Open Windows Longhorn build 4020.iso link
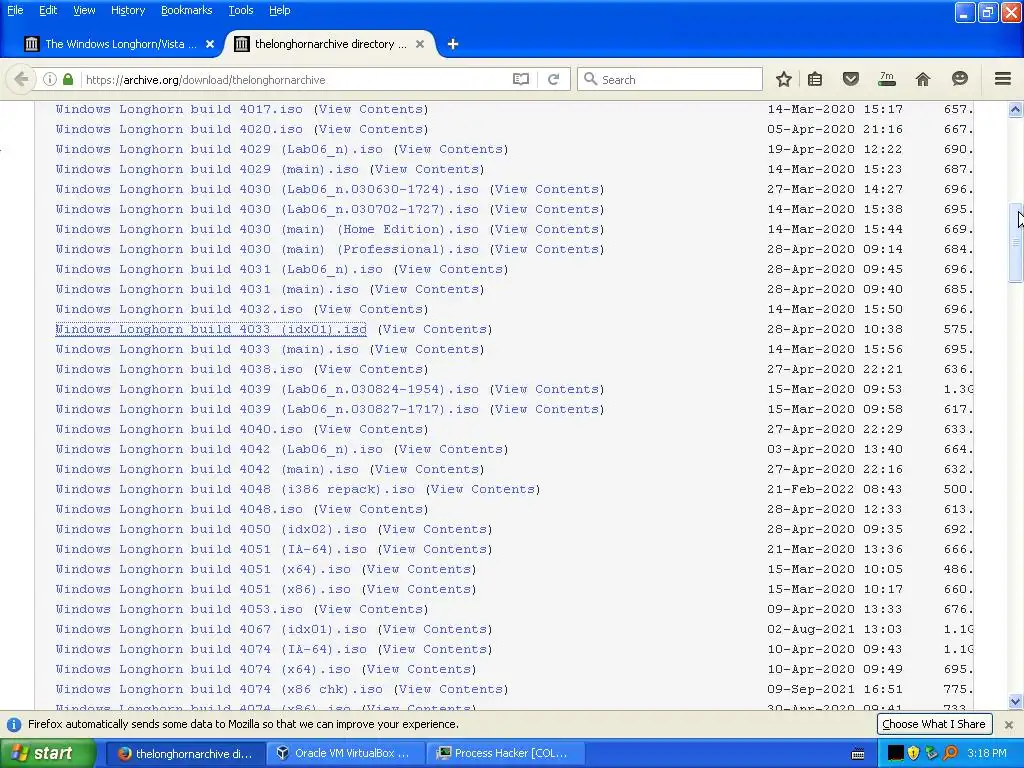The height and width of the screenshot is (768, 1024). click(x=179, y=129)
